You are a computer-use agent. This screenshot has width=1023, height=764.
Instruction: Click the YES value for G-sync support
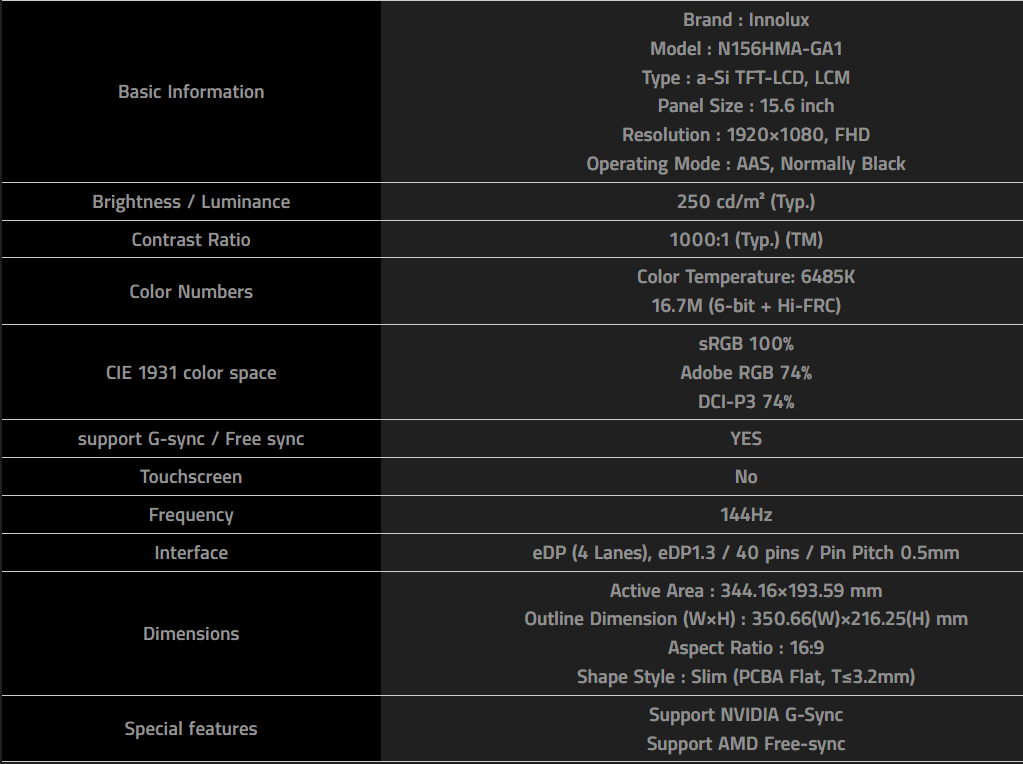[x=746, y=439]
